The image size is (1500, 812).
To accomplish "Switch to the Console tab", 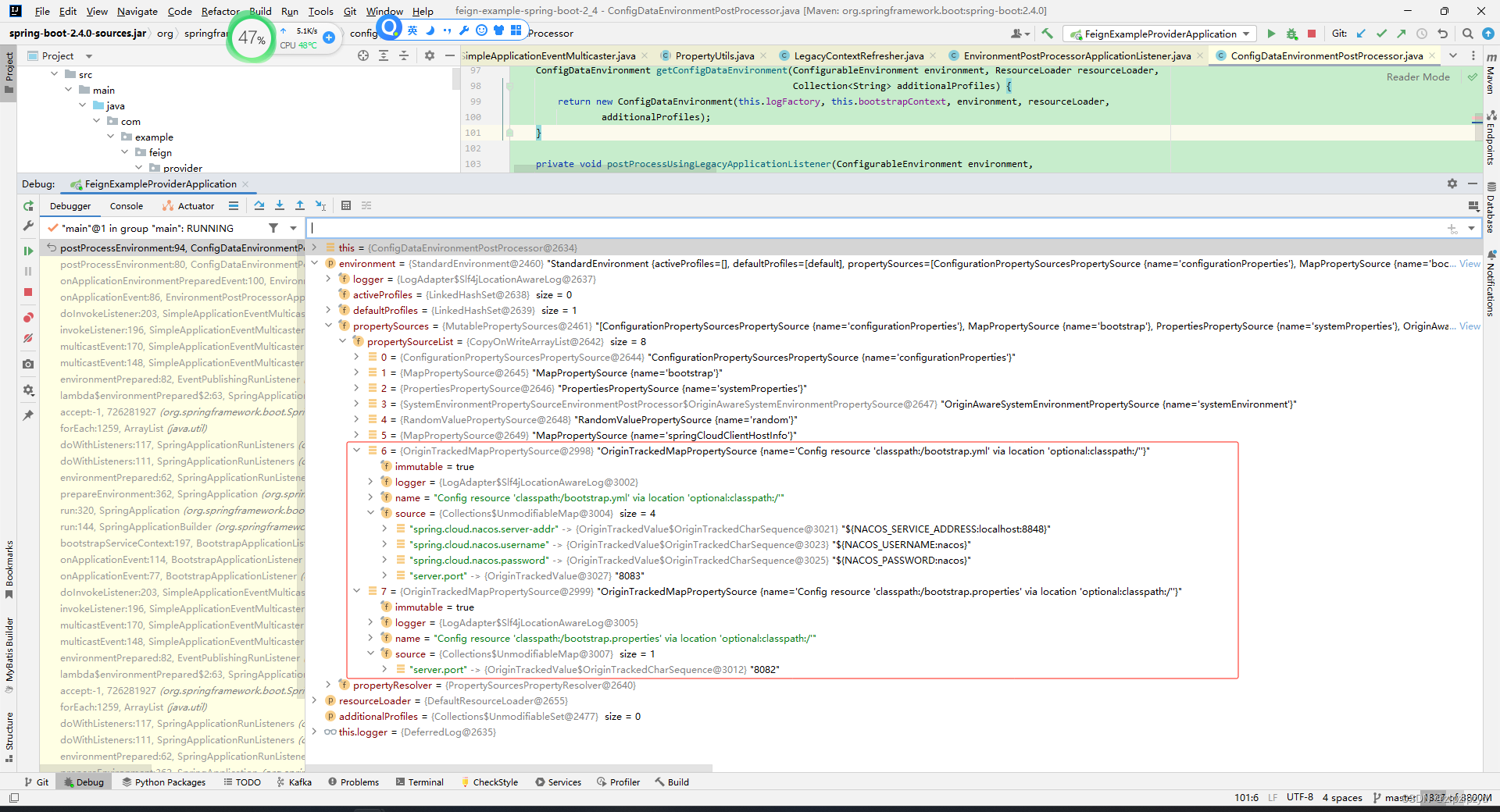I will pyautogui.click(x=126, y=205).
